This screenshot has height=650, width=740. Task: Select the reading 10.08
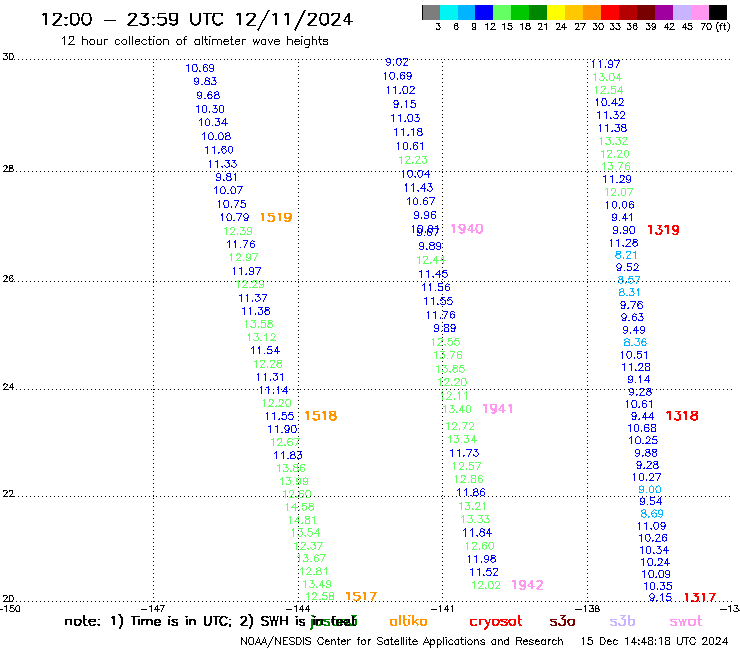pyautogui.click(x=216, y=136)
